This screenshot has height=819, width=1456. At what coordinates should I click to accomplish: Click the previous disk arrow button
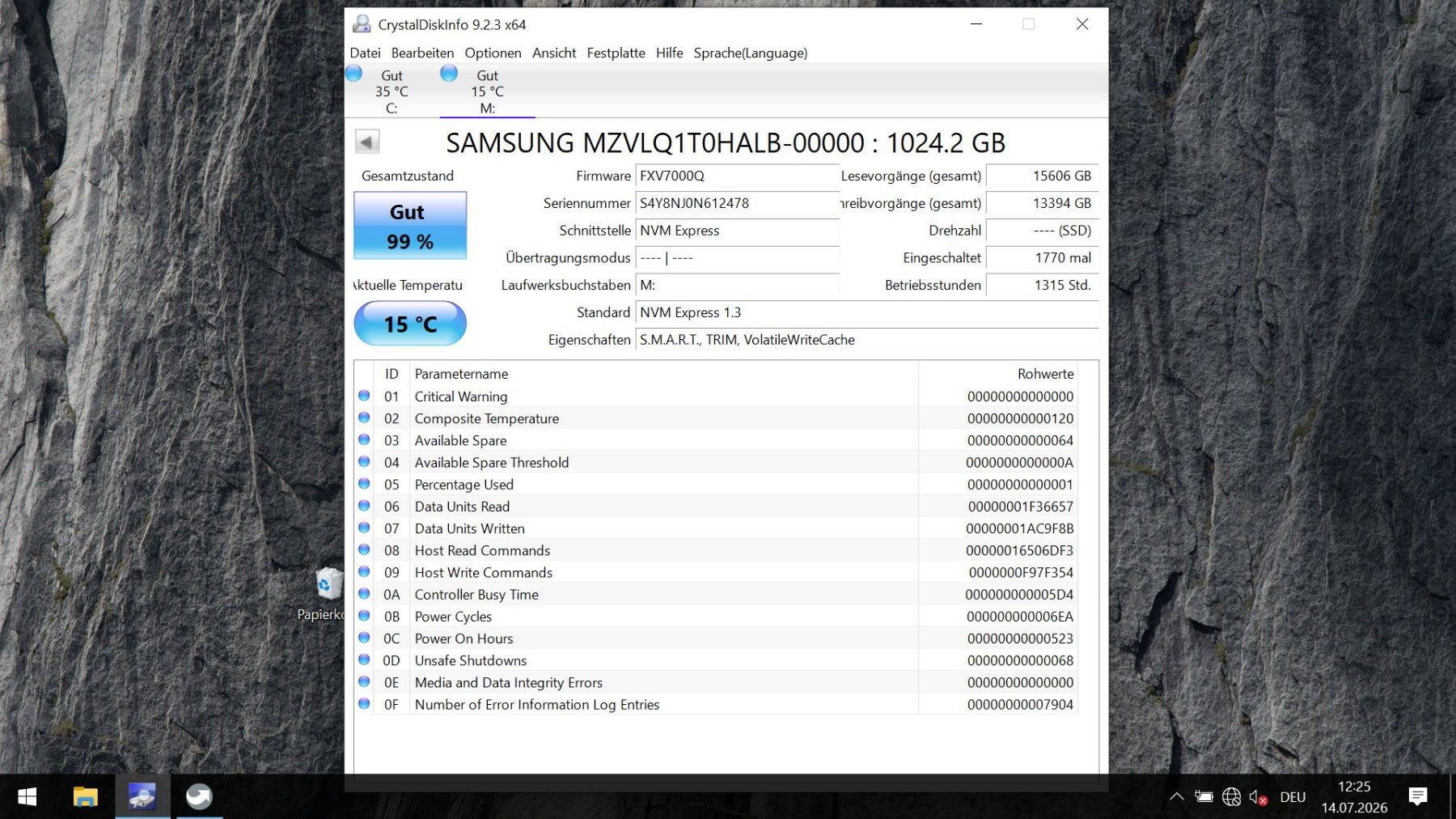366,142
